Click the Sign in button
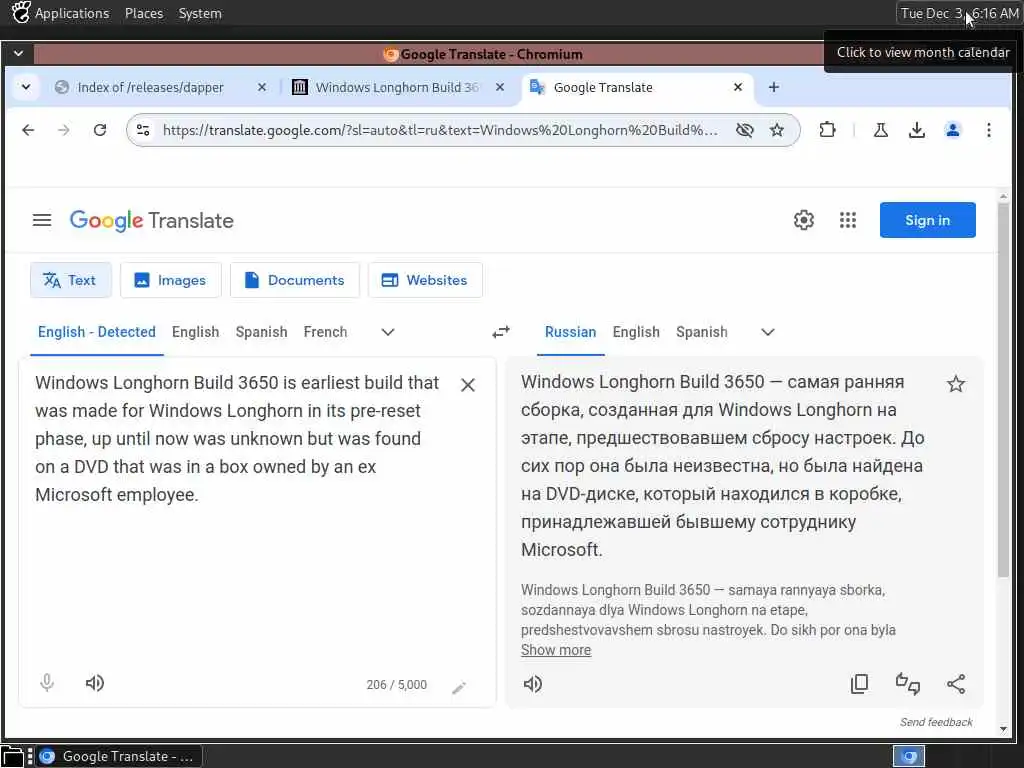Image resolution: width=1024 pixels, height=768 pixels. pyautogui.click(x=927, y=220)
